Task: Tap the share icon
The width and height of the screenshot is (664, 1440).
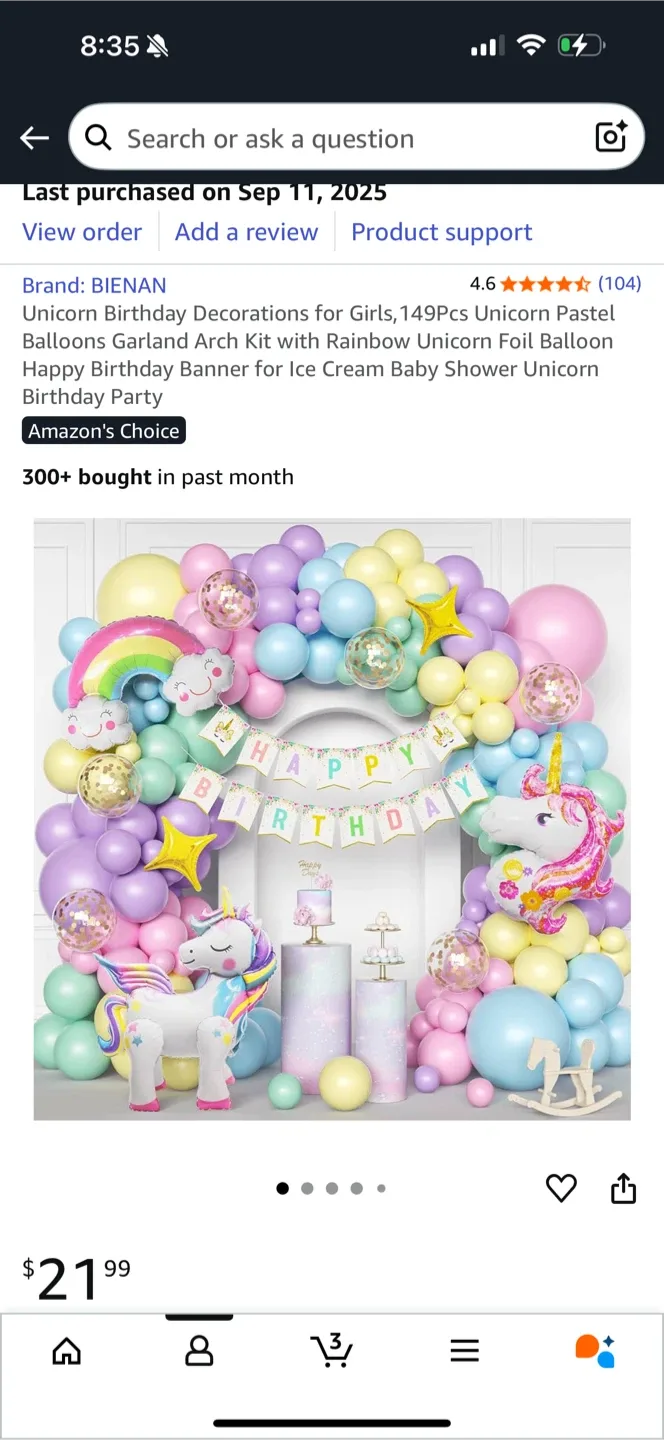Action: (x=623, y=1187)
